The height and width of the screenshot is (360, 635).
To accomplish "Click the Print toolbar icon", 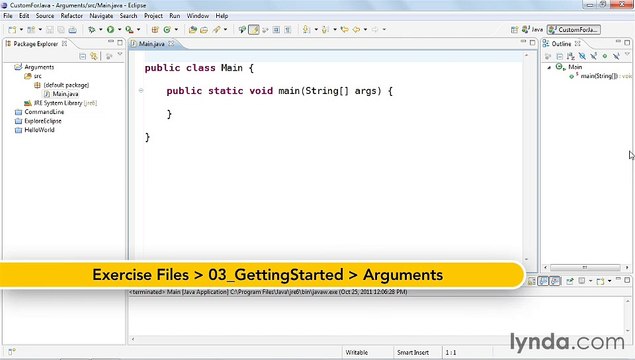I will (72, 30).
